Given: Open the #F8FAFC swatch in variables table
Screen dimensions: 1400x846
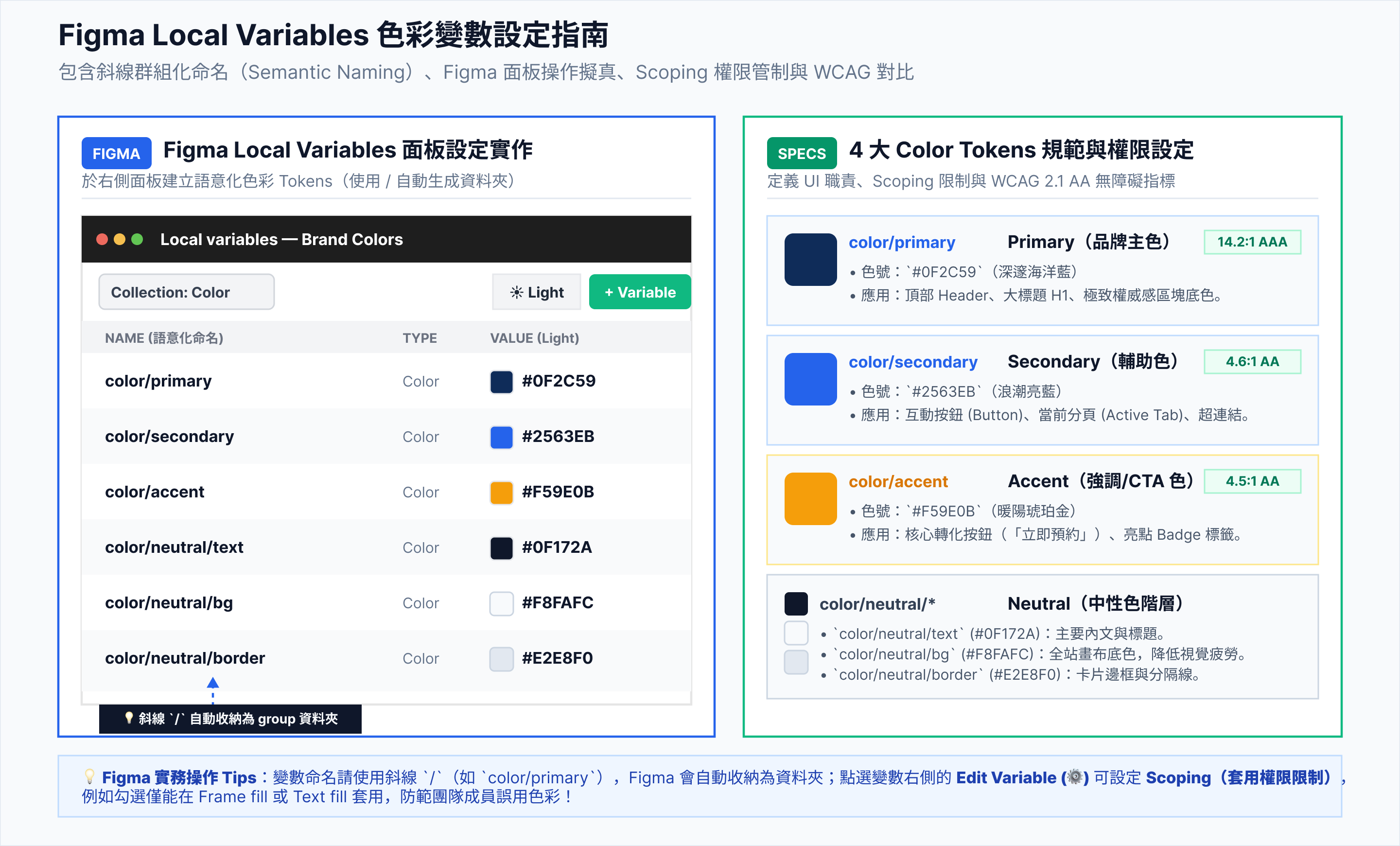Looking at the screenshot, I should click(x=502, y=603).
